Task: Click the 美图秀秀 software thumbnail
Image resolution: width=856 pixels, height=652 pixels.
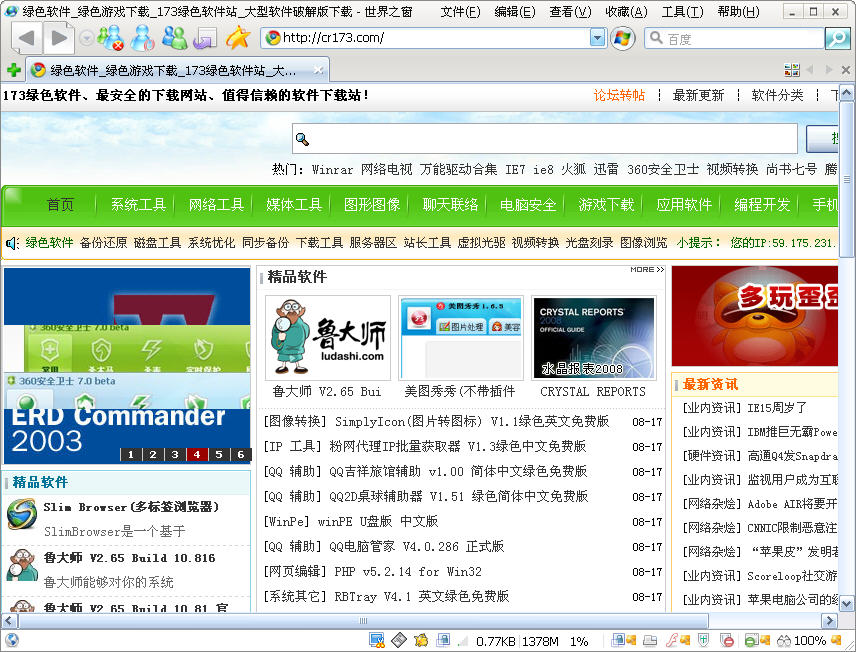Action: pos(461,337)
